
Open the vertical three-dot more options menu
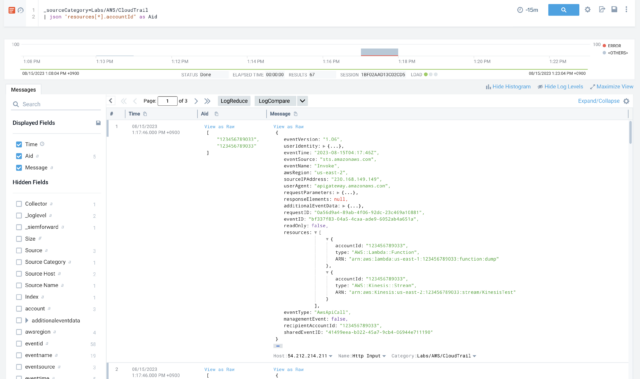coord(626,9)
